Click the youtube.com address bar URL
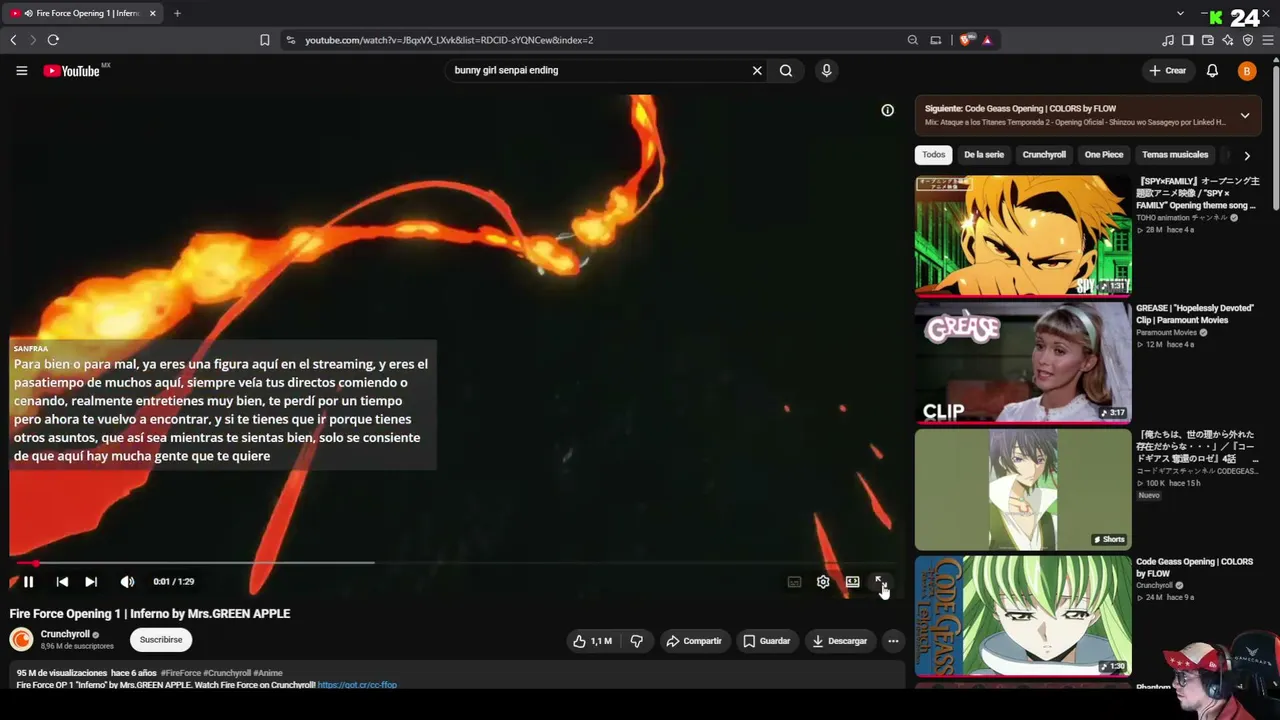Screen dimensions: 1280x720 (x=449, y=40)
